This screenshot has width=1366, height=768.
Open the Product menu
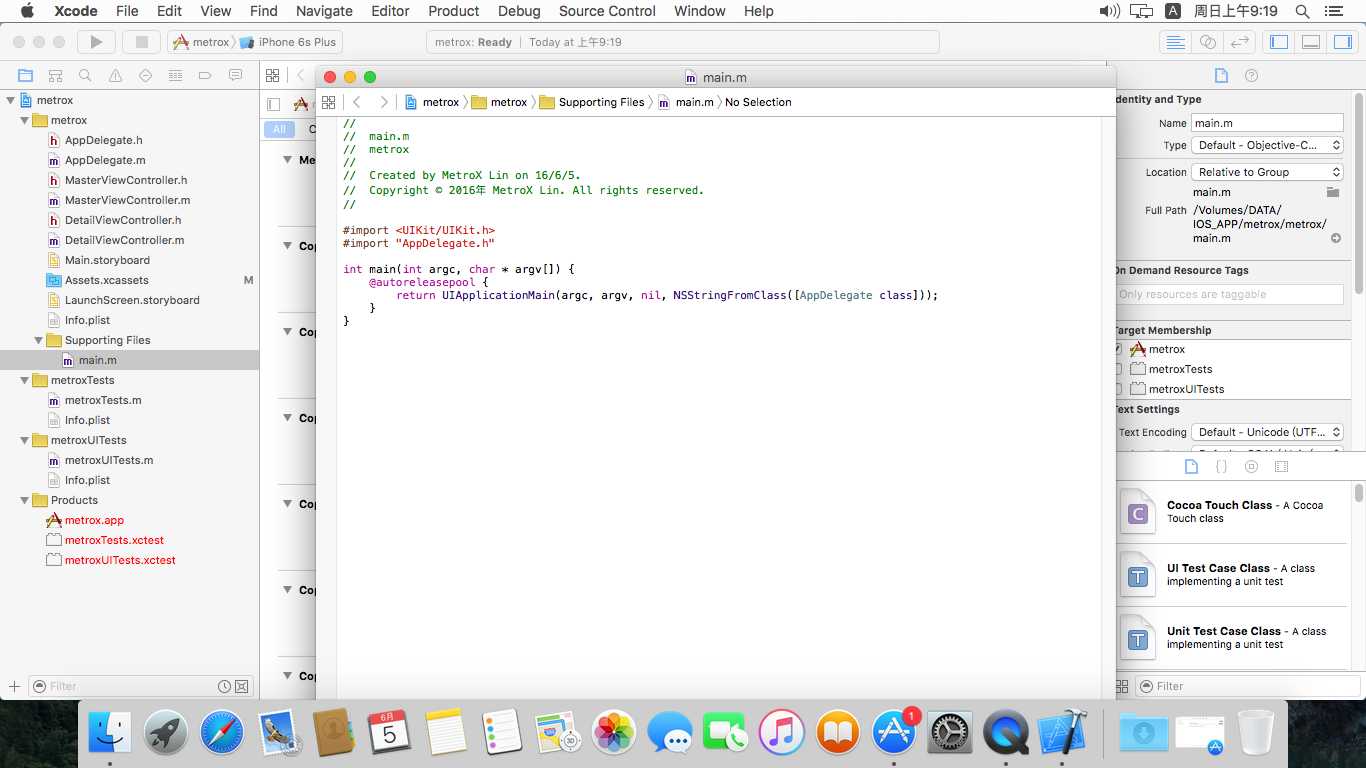coord(454,11)
